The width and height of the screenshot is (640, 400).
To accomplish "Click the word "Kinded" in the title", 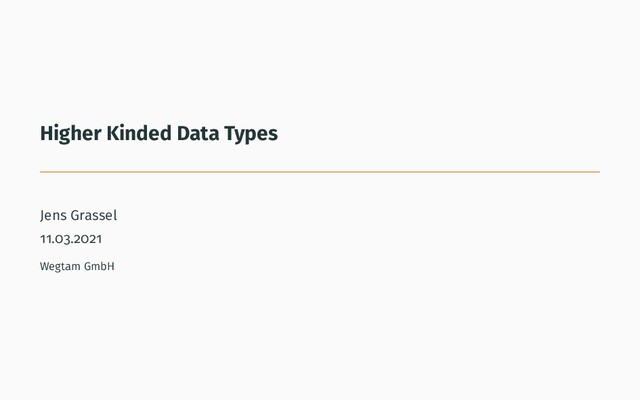I will point(138,133).
